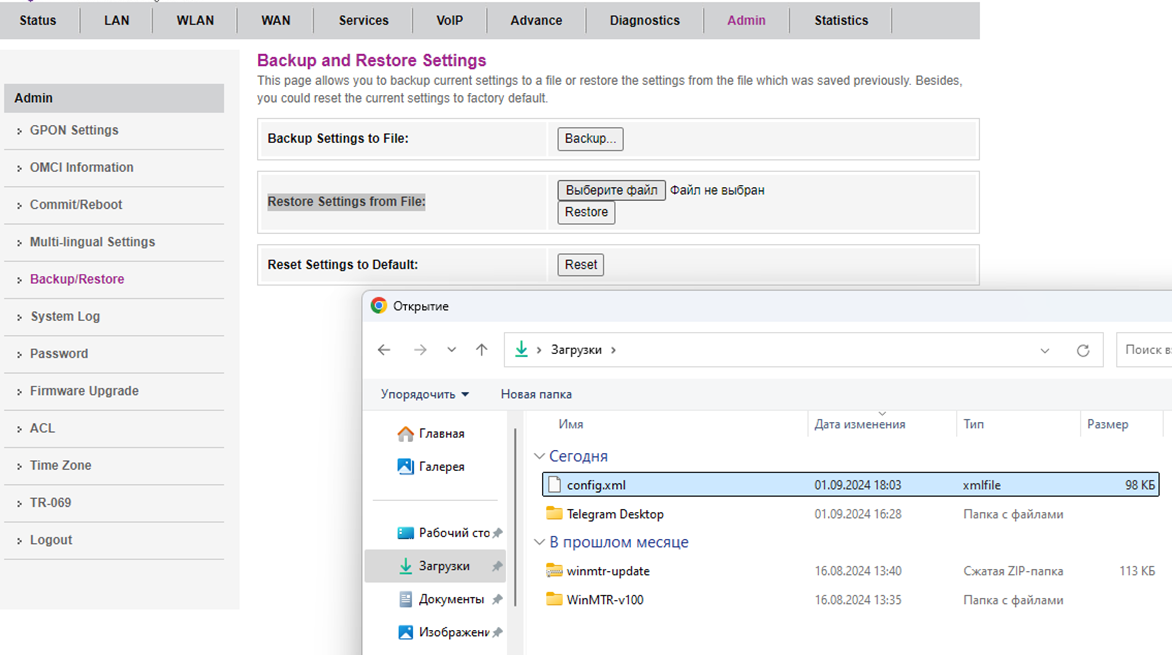Click the Forward arrow in file dialog
Screen dimensions: 1172x655
[420, 350]
